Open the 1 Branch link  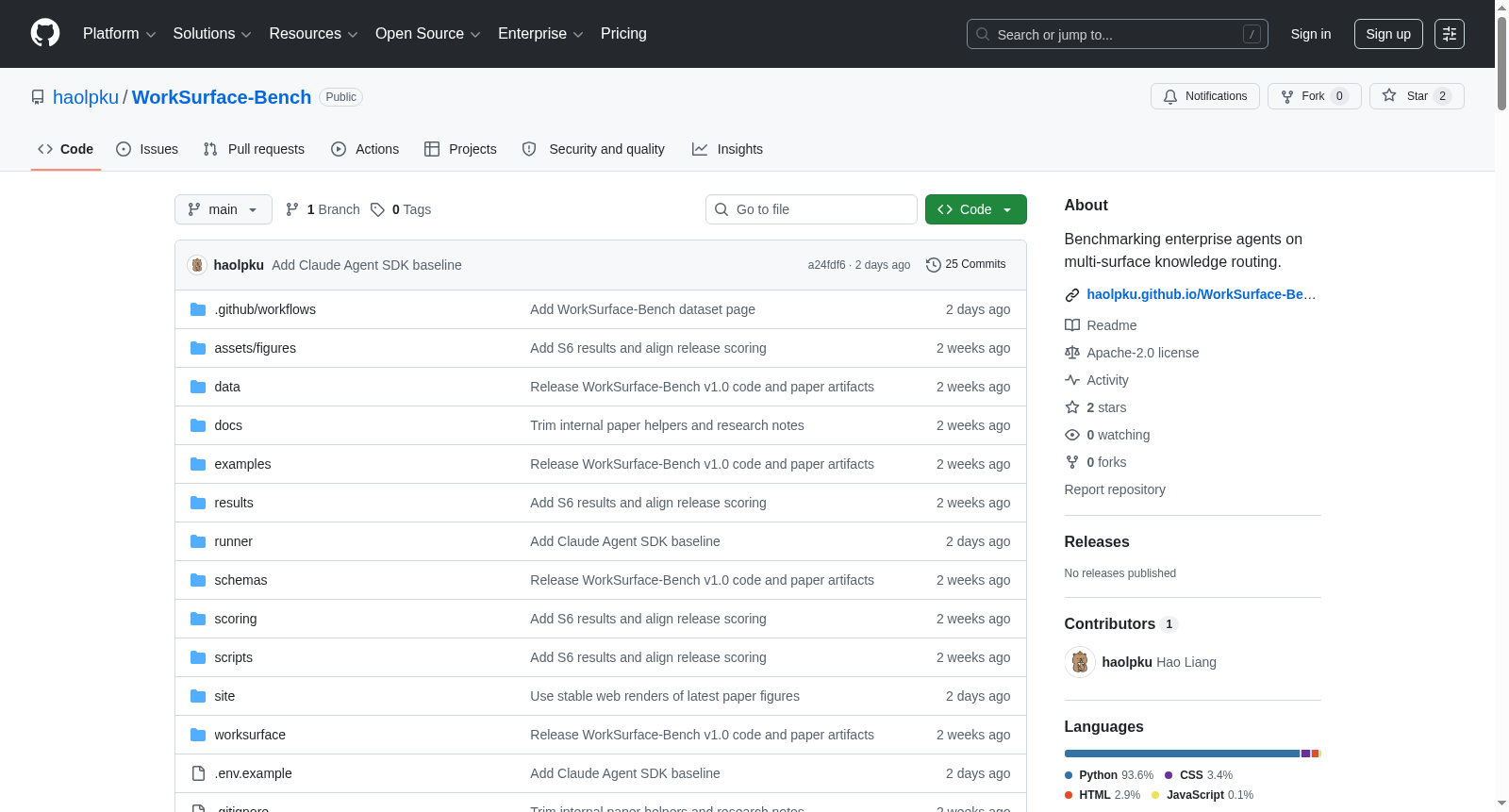coord(323,209)
